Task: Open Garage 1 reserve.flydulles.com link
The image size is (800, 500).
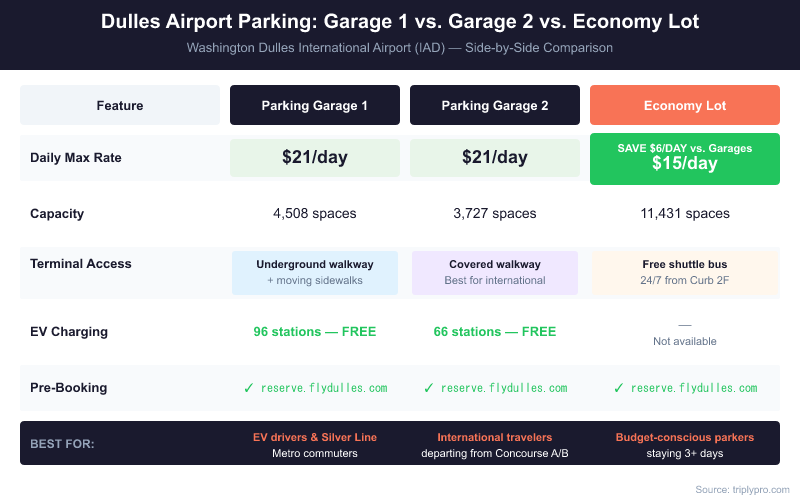Action: point(324,388)
